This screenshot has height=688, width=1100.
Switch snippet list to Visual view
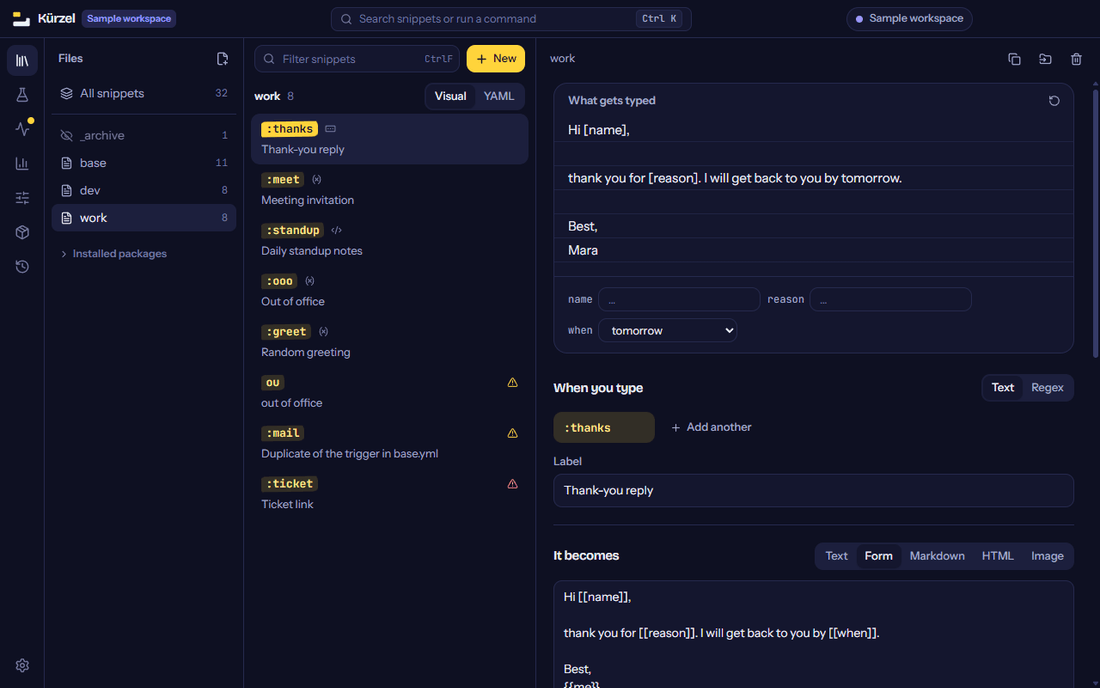click(450, 97)
